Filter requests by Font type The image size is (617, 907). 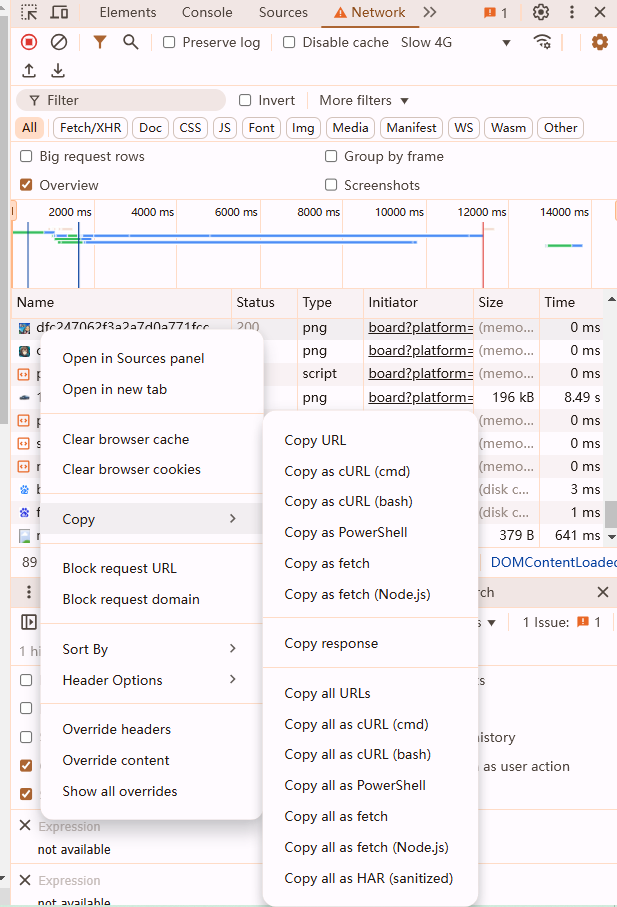(261, 128)
